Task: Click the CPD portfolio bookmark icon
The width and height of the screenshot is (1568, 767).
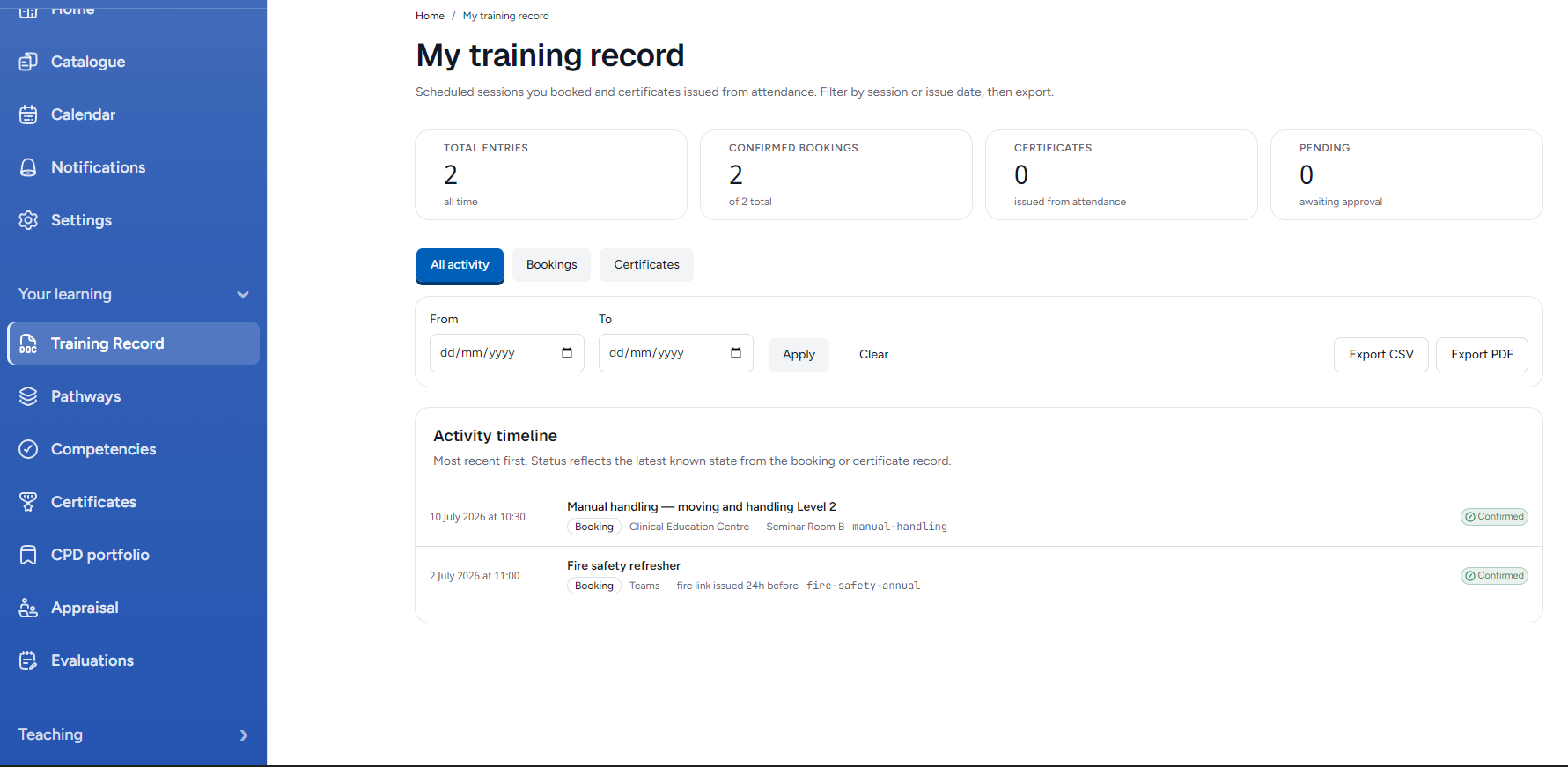Action: [x=28, y=555]
